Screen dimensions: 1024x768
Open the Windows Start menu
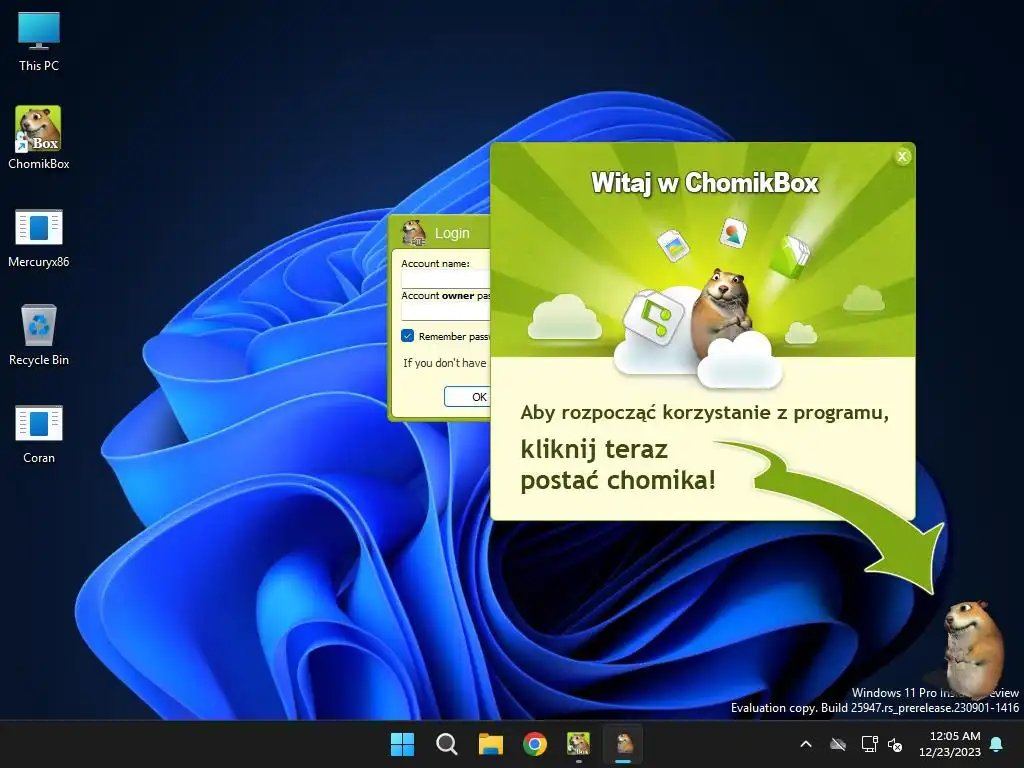click(x=402, y=744)
